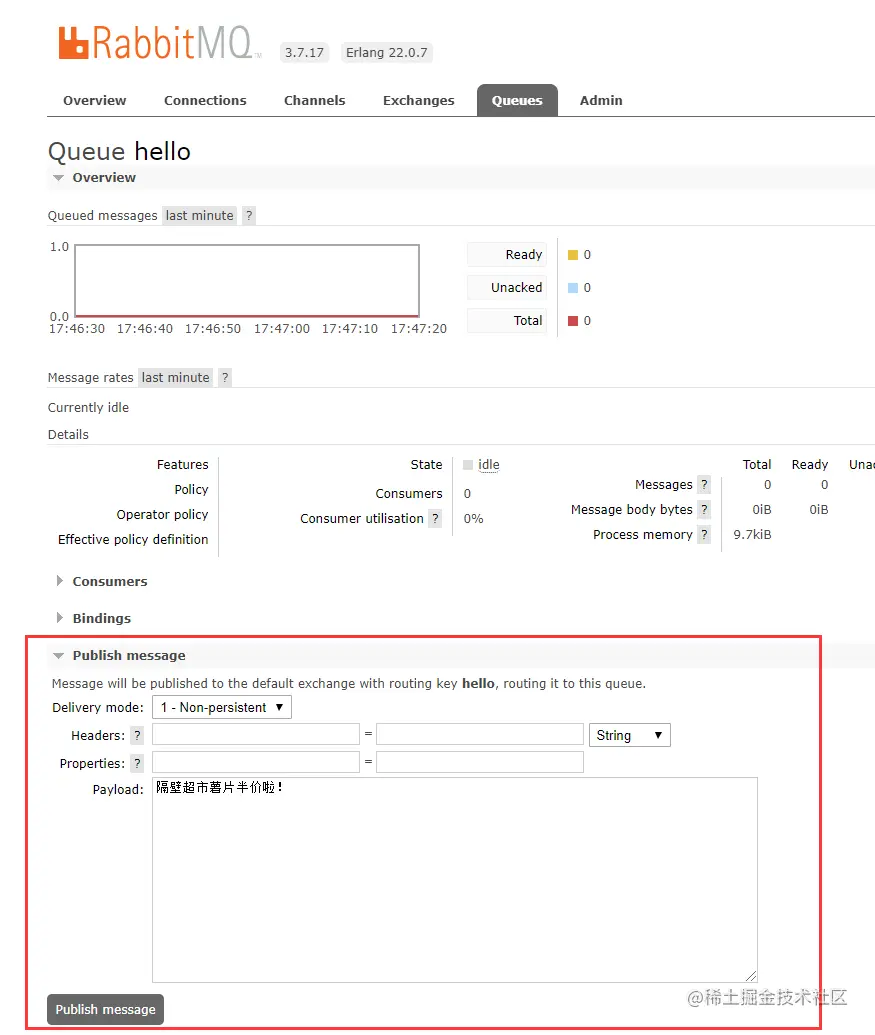
Task: Open help for Consumer utilisation
Action: coord(435,519)
